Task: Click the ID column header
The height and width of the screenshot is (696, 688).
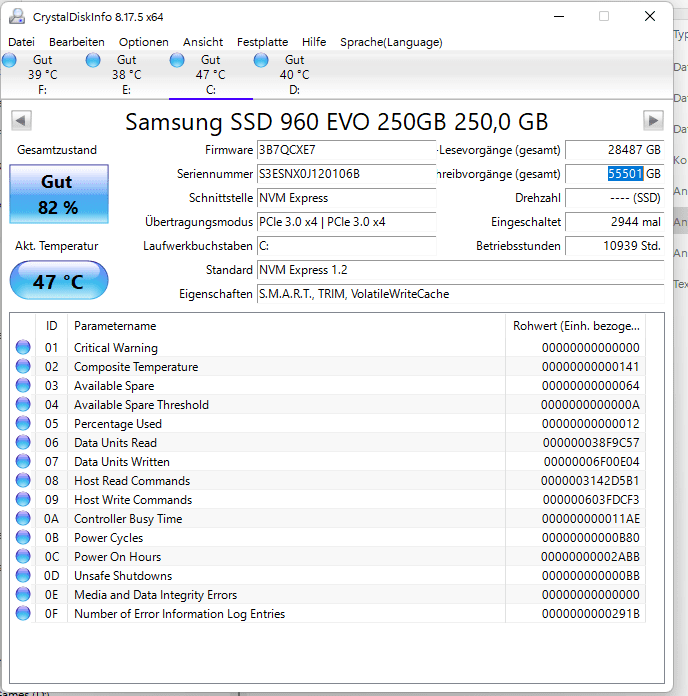Action: pyautogui.click(x=51, y=326)
